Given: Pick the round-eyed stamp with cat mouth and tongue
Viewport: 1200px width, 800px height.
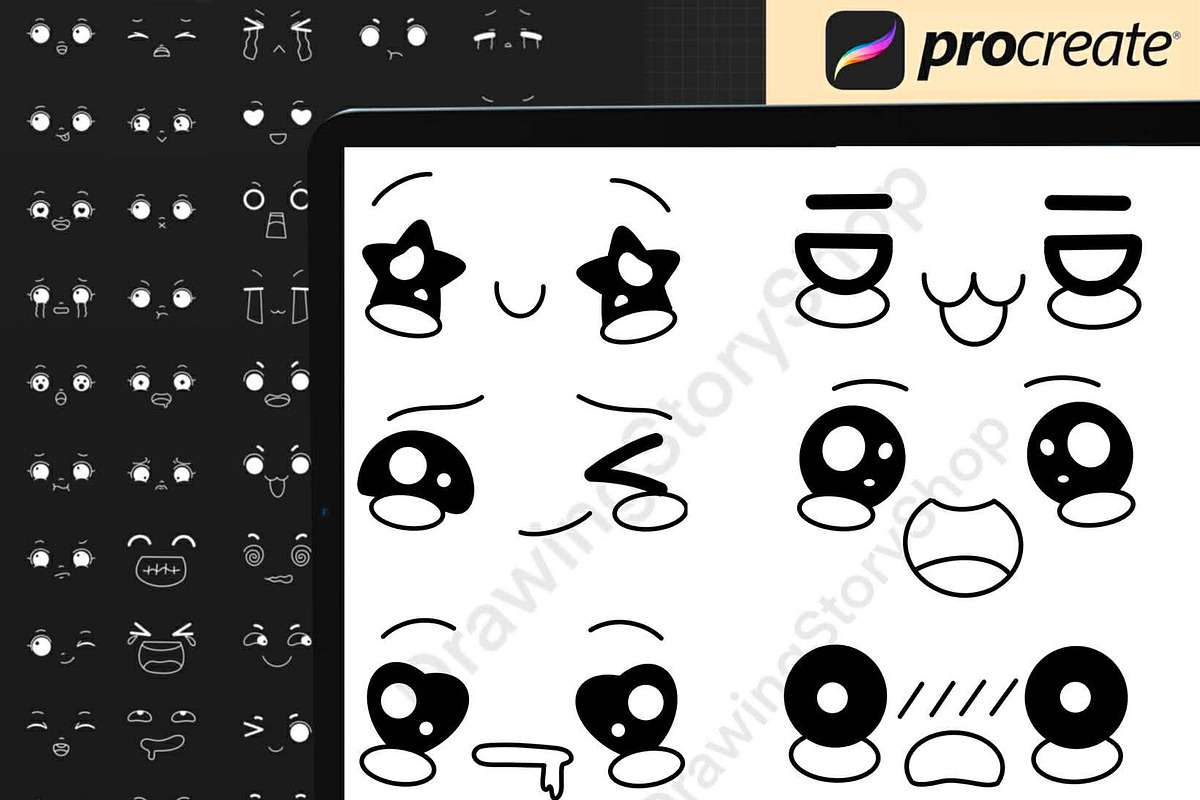Looking at the screenshot, I should tap(275, 472).
